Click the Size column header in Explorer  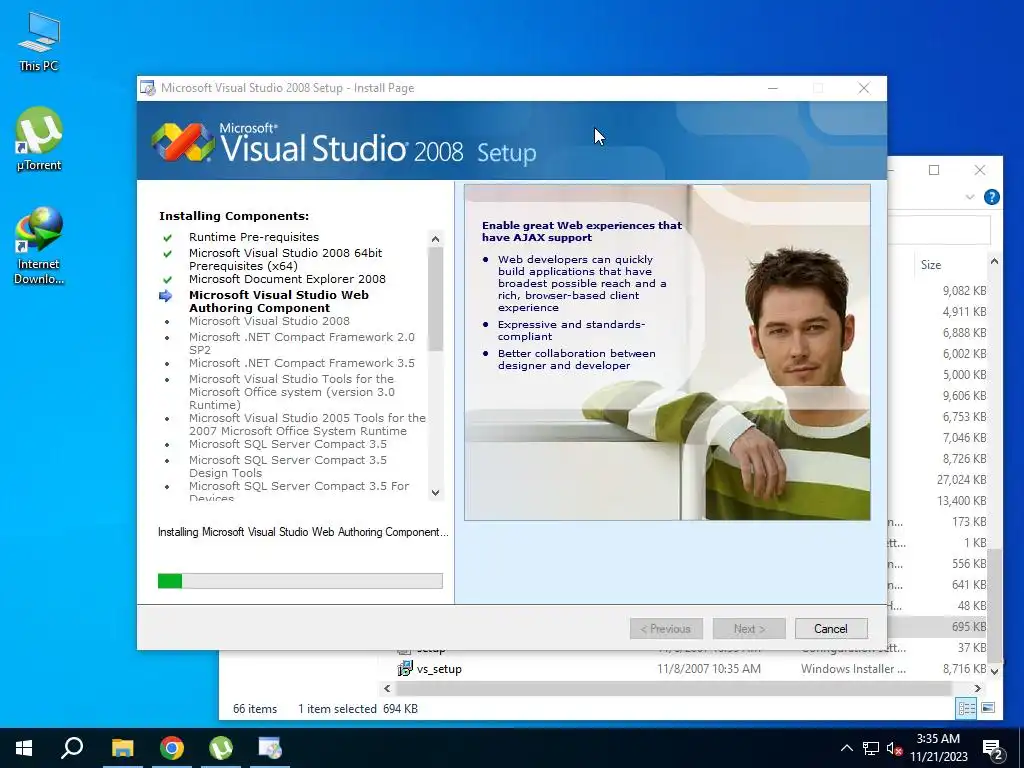pyautogui.click(x=931, y=264)
